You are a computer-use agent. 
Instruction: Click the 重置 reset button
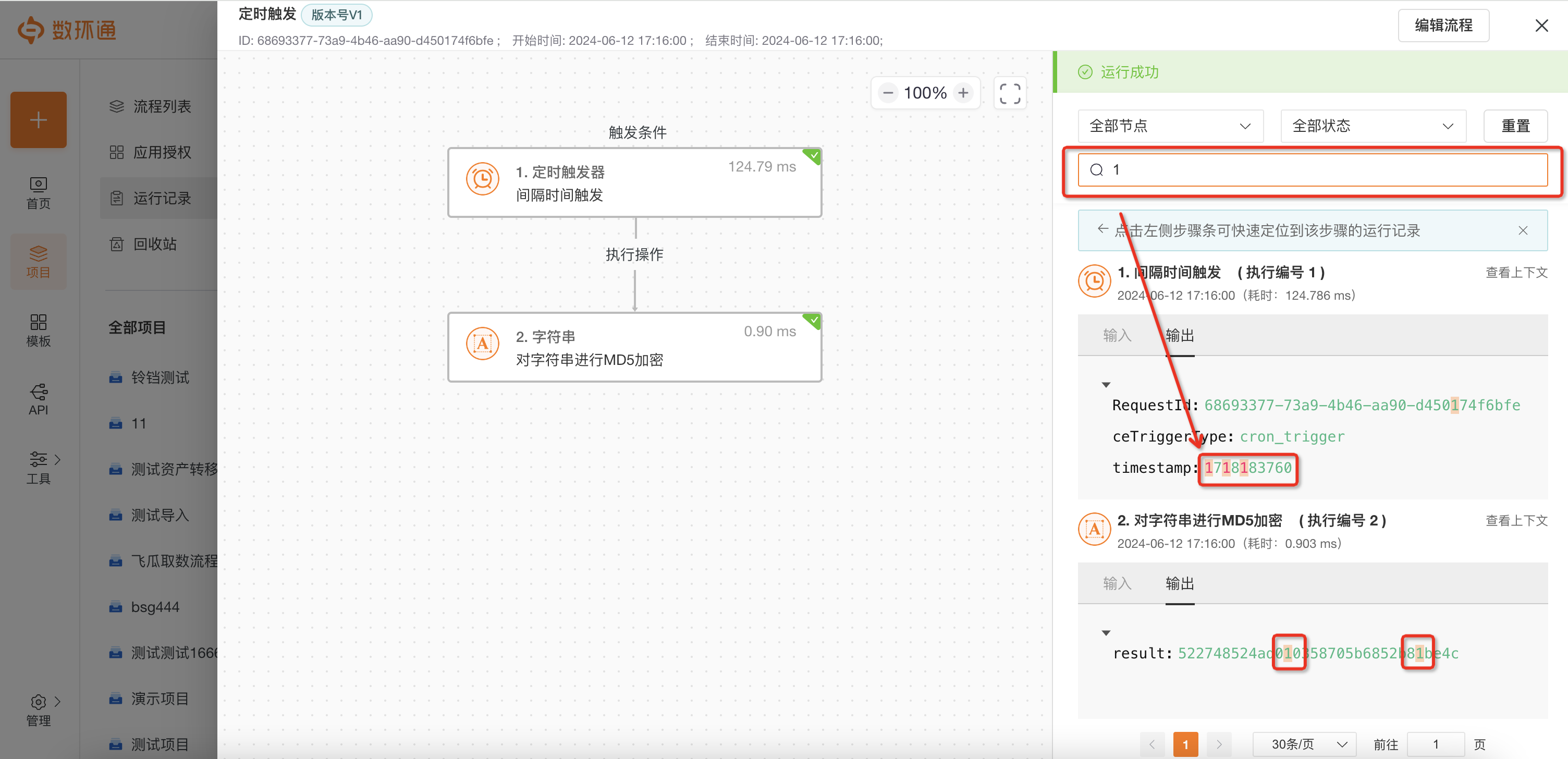pyautogui.click(x=1515, y=126)
